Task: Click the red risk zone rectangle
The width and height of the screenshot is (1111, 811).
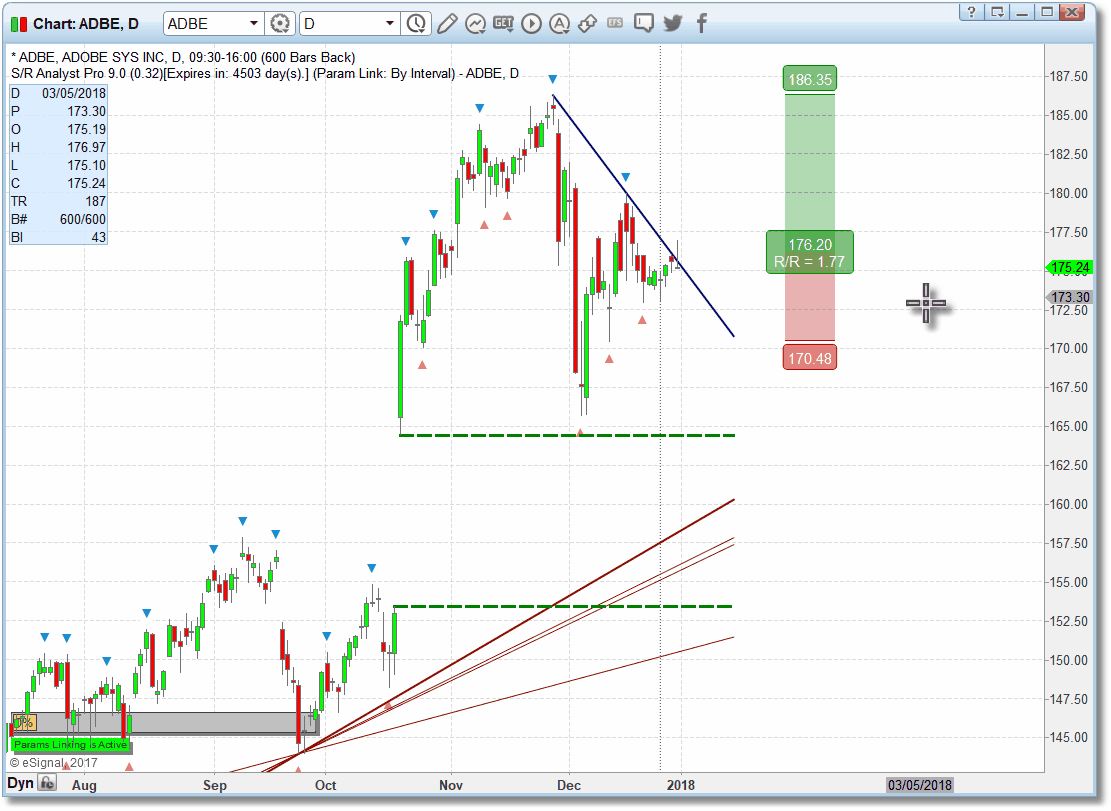Action: [810, 307]
